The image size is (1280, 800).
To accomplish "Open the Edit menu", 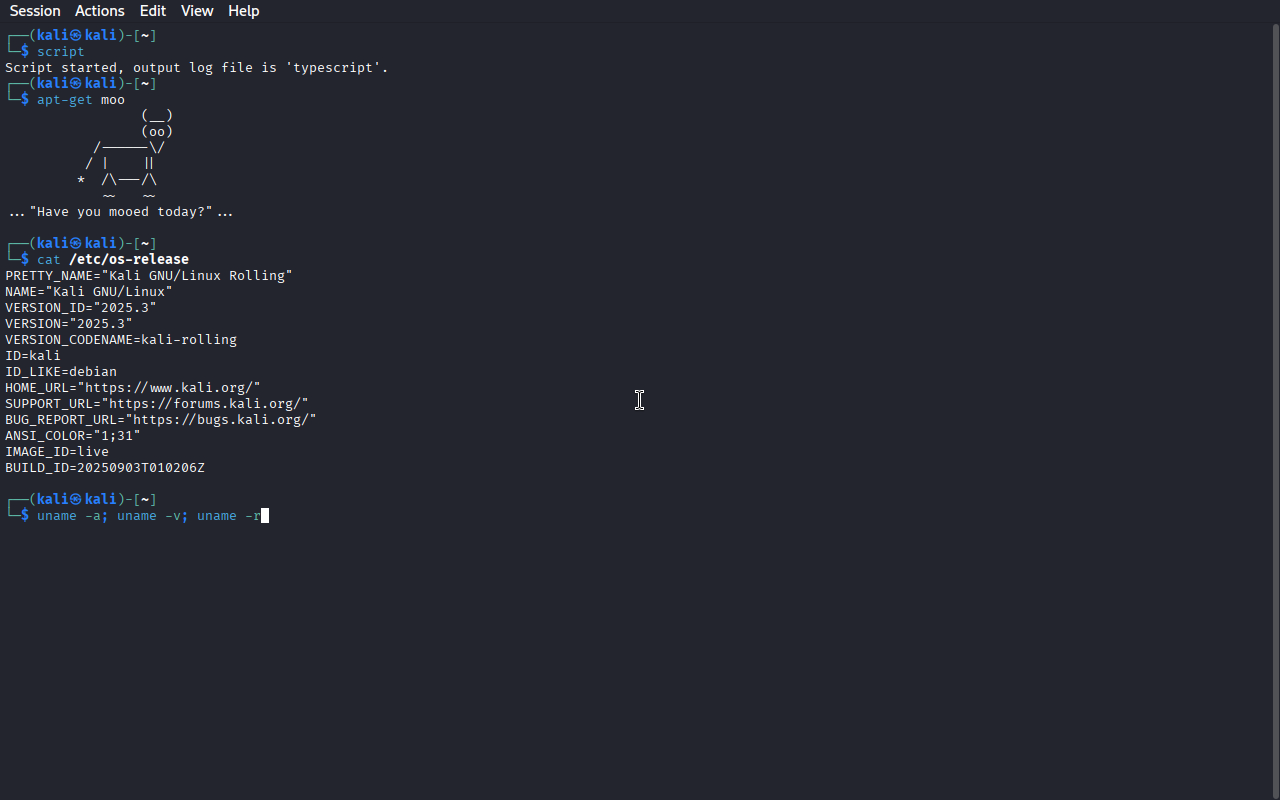I will (x=153, y=11).
